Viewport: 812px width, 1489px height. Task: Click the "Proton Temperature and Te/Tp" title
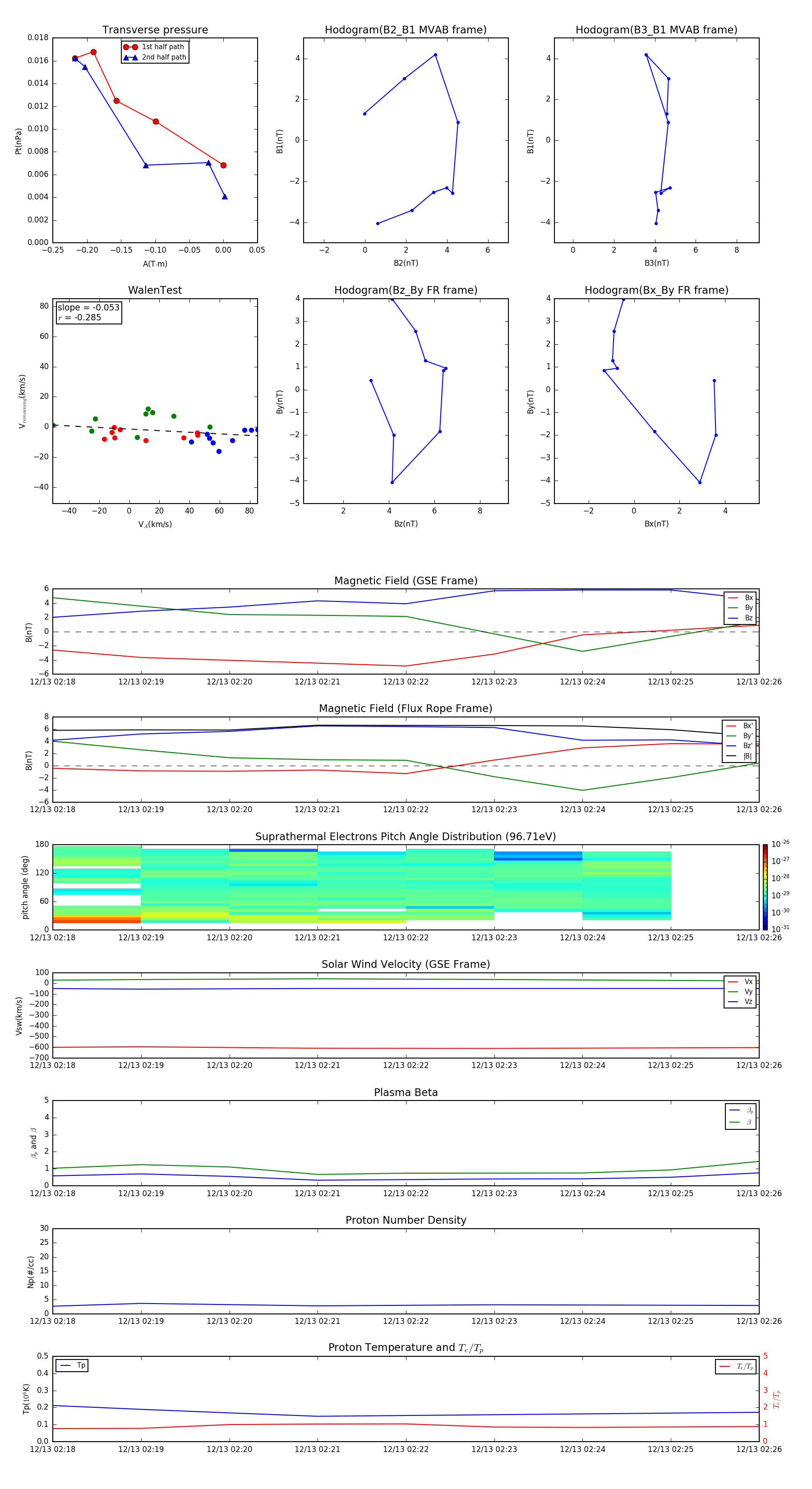click(x=406, y=1347)
